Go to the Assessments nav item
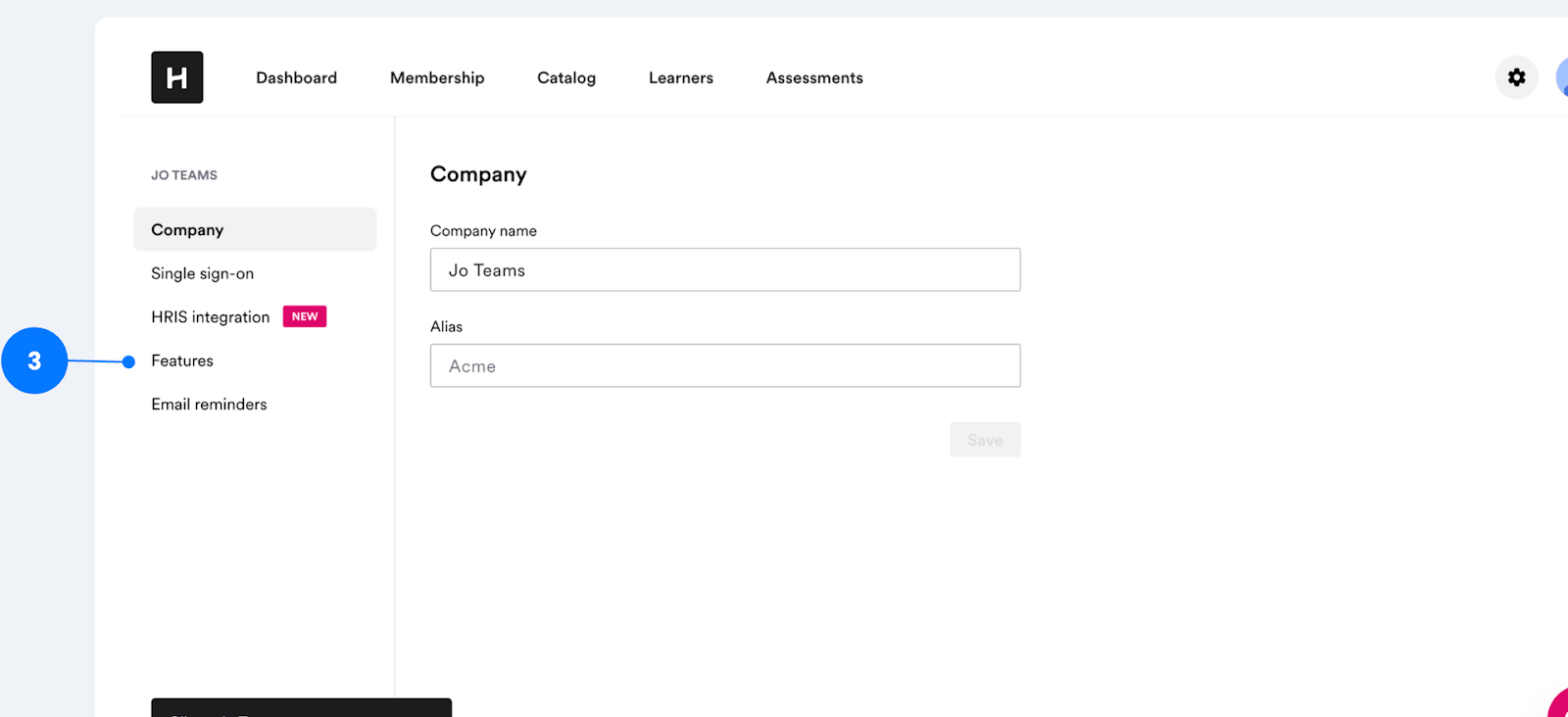 pos(814,77)
